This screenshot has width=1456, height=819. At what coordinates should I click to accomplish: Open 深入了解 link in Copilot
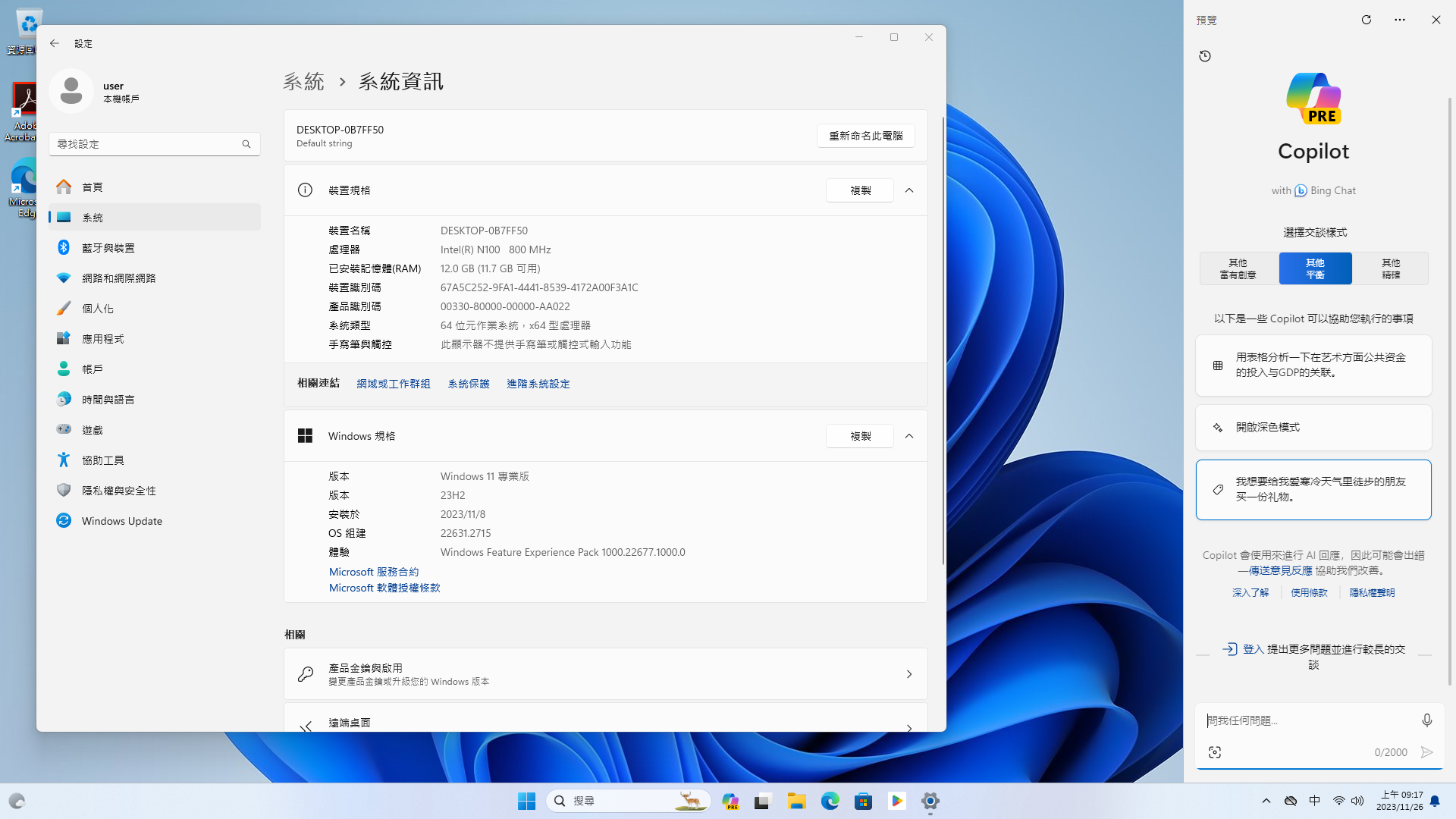click(x=1250, y=592)
